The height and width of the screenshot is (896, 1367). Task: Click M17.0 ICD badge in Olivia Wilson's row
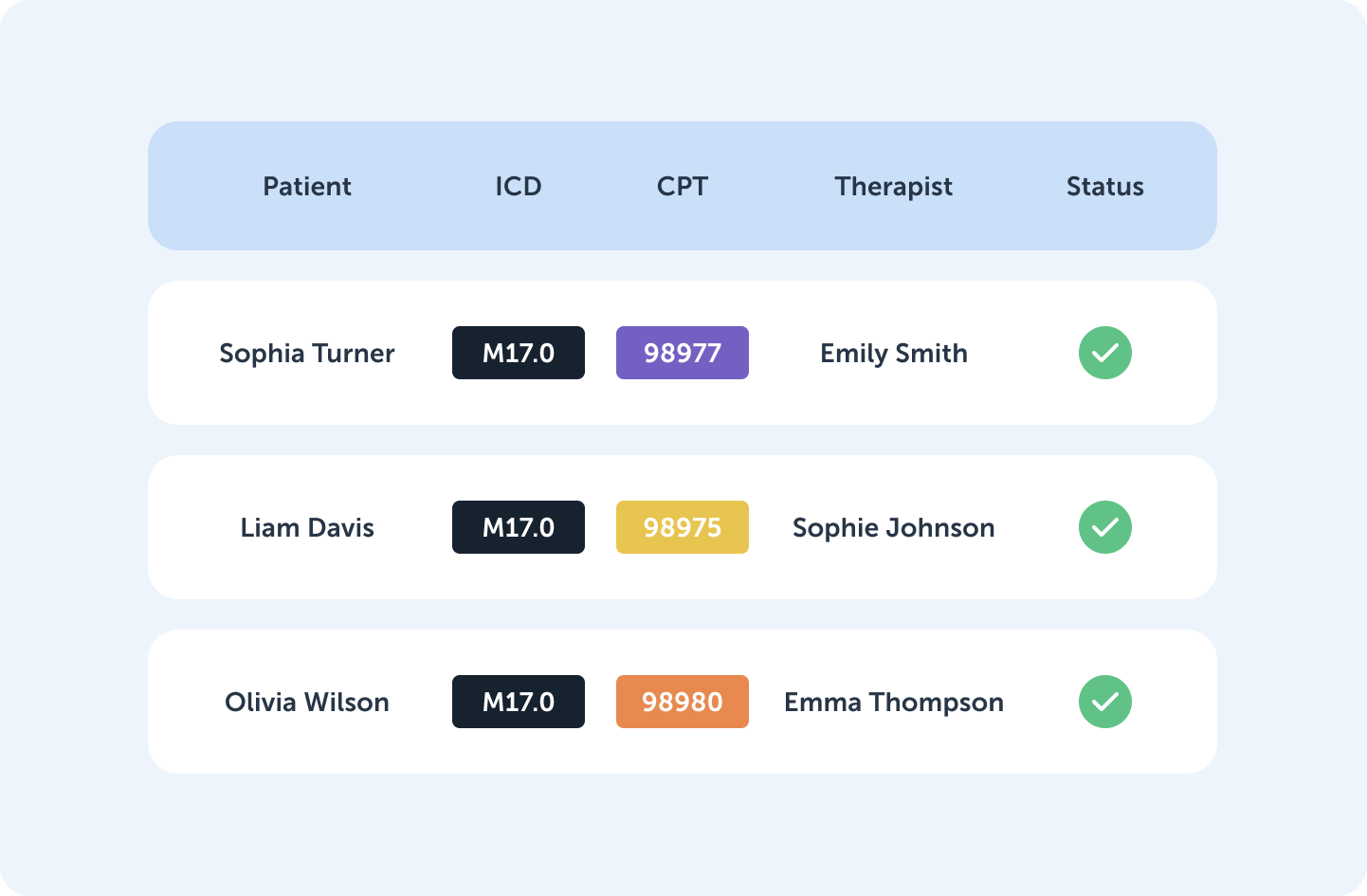click(519, 702)
